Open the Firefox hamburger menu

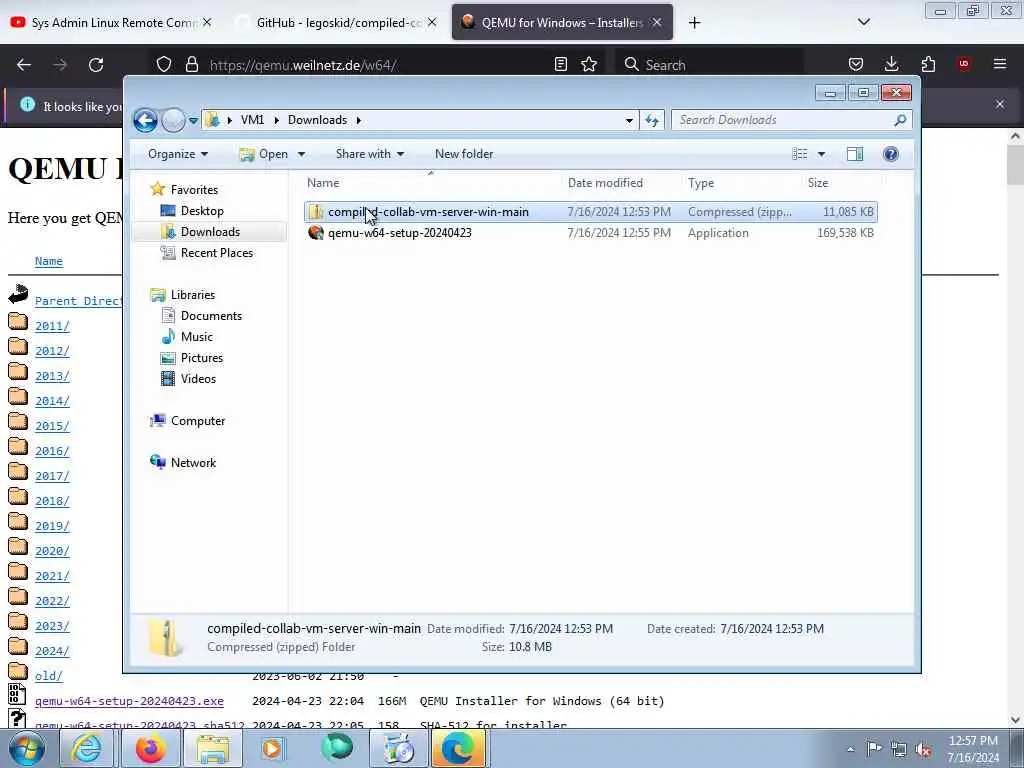pyautogui.click(x=999, y=64)
